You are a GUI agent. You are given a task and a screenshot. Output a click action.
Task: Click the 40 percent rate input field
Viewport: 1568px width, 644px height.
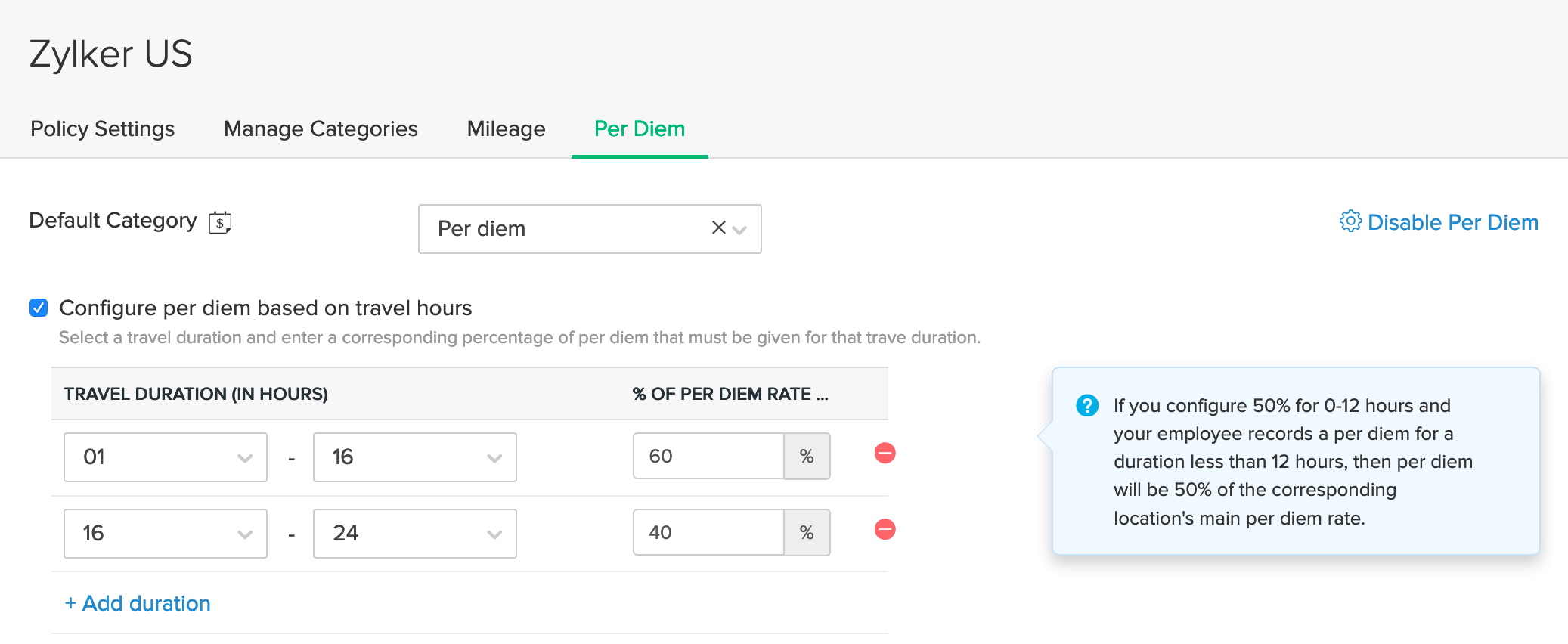click(x=708, y=533)
